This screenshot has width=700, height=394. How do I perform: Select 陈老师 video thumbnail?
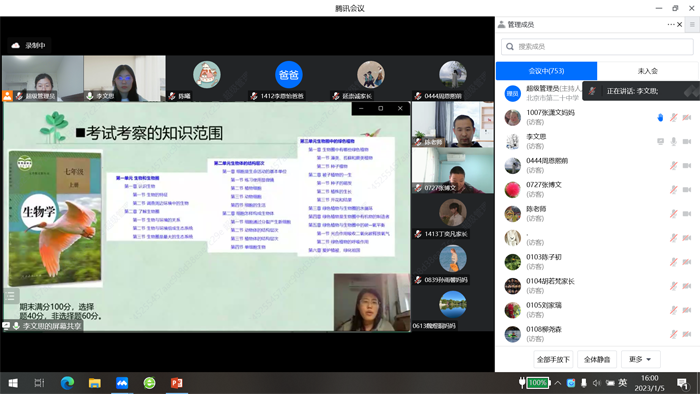coord(453,124)
